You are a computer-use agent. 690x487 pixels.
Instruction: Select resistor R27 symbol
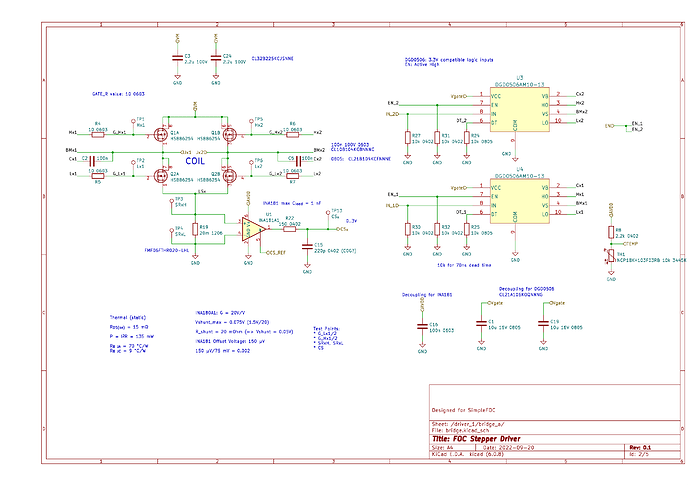point(407,138)
